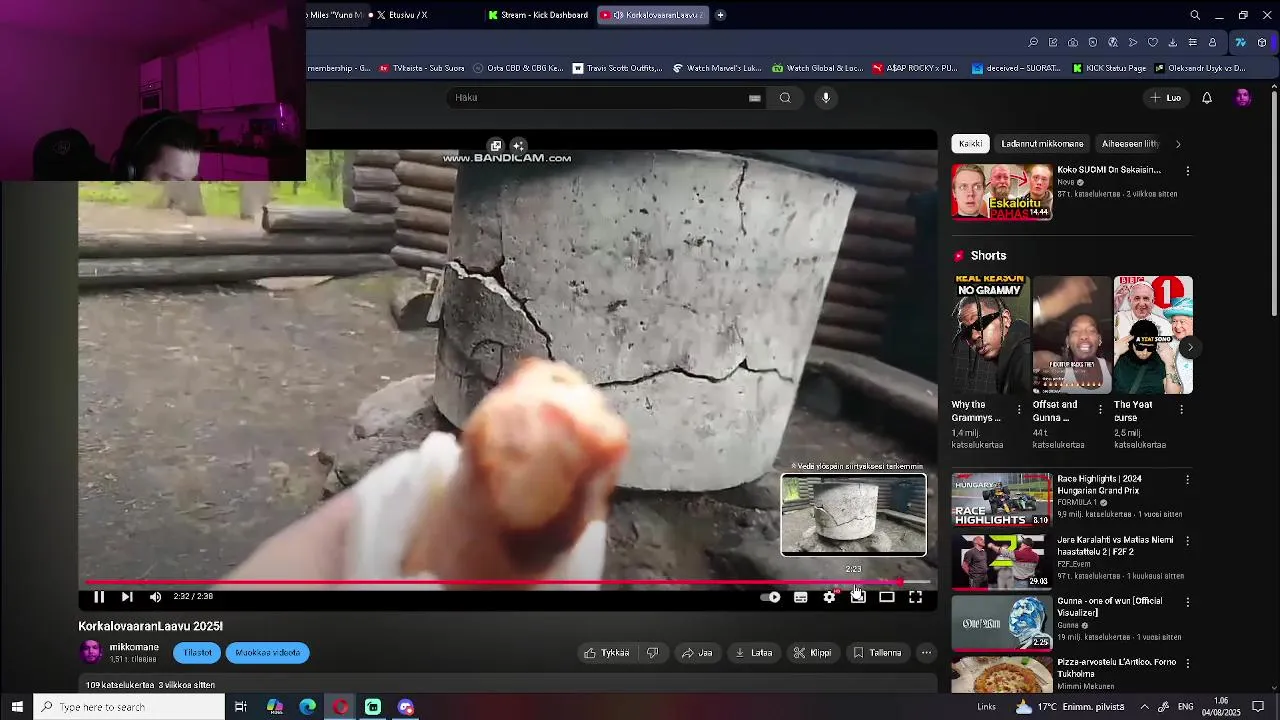Open the Koko SUOMI On Sekaisin video thumbnail
Viewport: 1280px width, 720px height.
point(1002,192)
